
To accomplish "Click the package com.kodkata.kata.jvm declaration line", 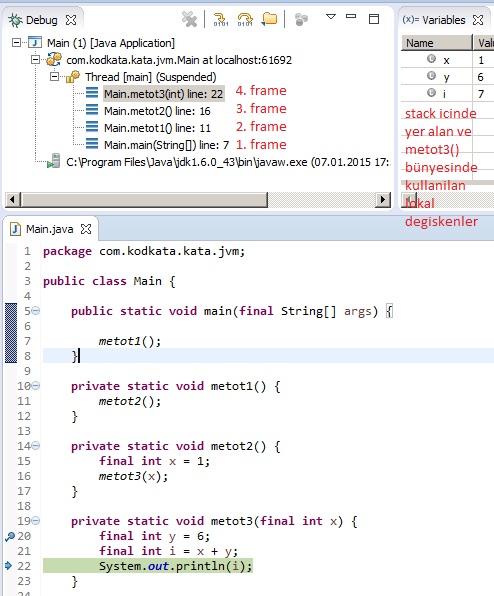I will [x=144, y=251].
